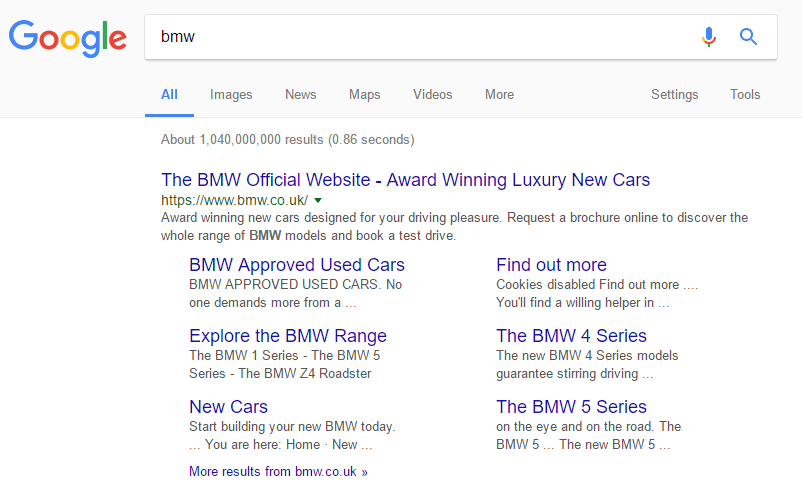Click the Award winning new cars description
This screenshot has height=500, width=802.
point(454,226)
